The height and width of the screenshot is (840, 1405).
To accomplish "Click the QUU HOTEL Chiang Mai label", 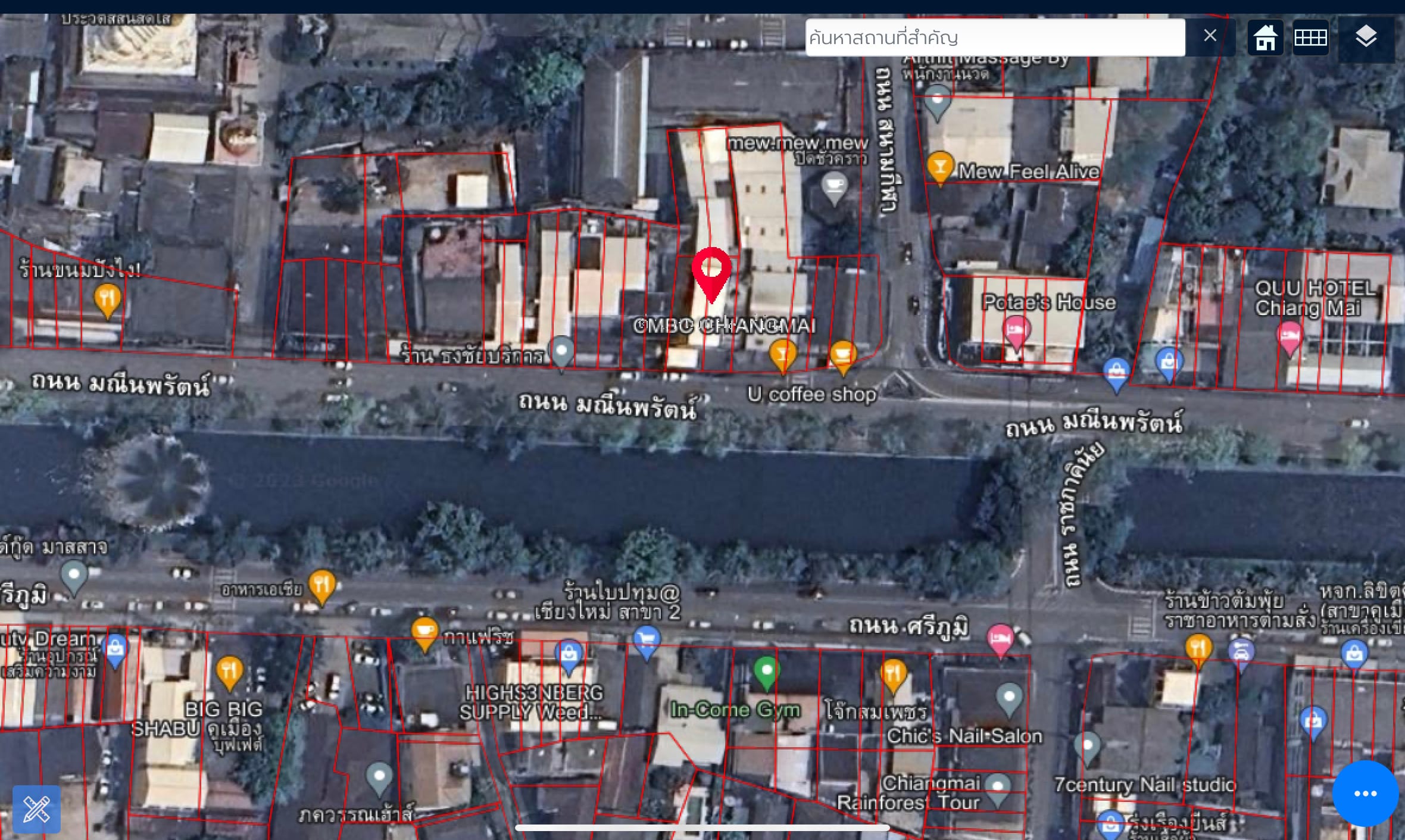I will (1315, 298).
